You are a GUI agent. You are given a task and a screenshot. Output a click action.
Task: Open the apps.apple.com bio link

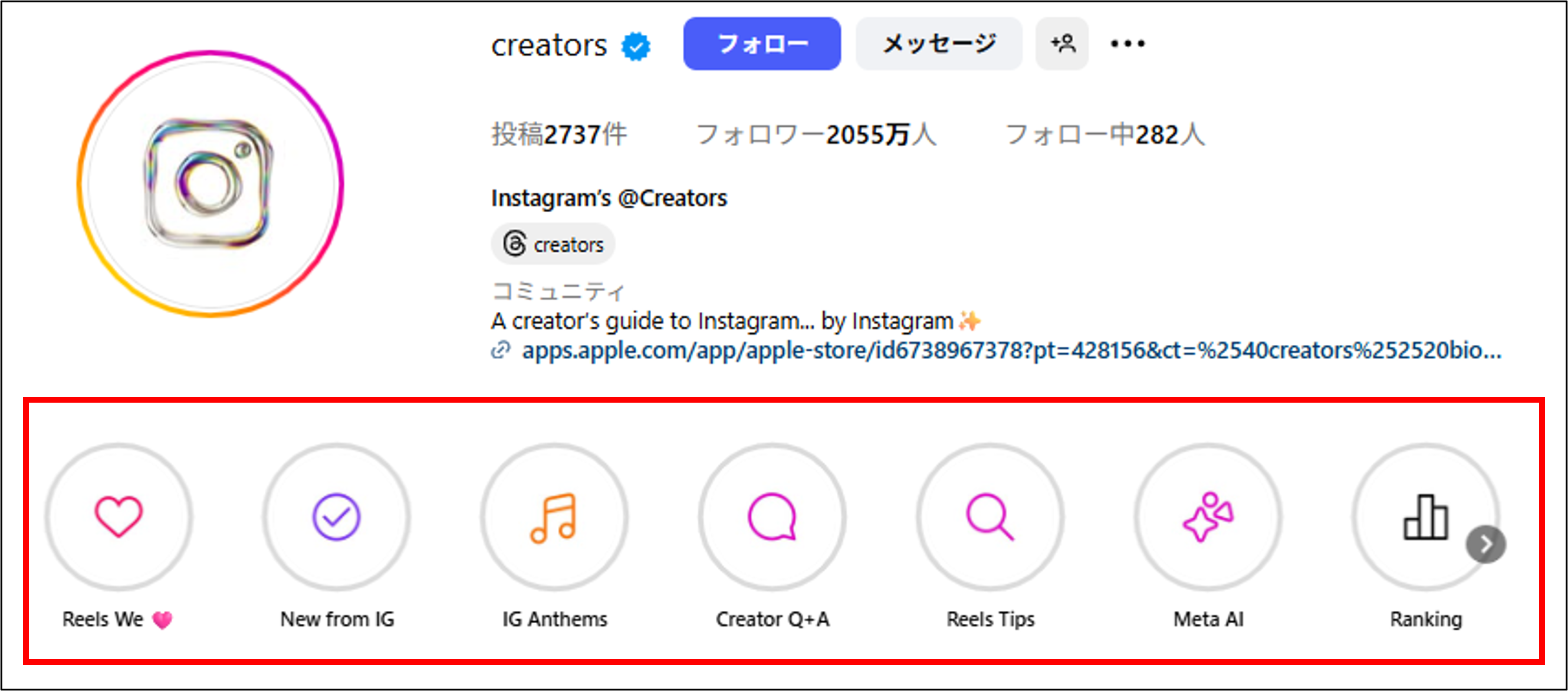click(x=1012, y=351)
